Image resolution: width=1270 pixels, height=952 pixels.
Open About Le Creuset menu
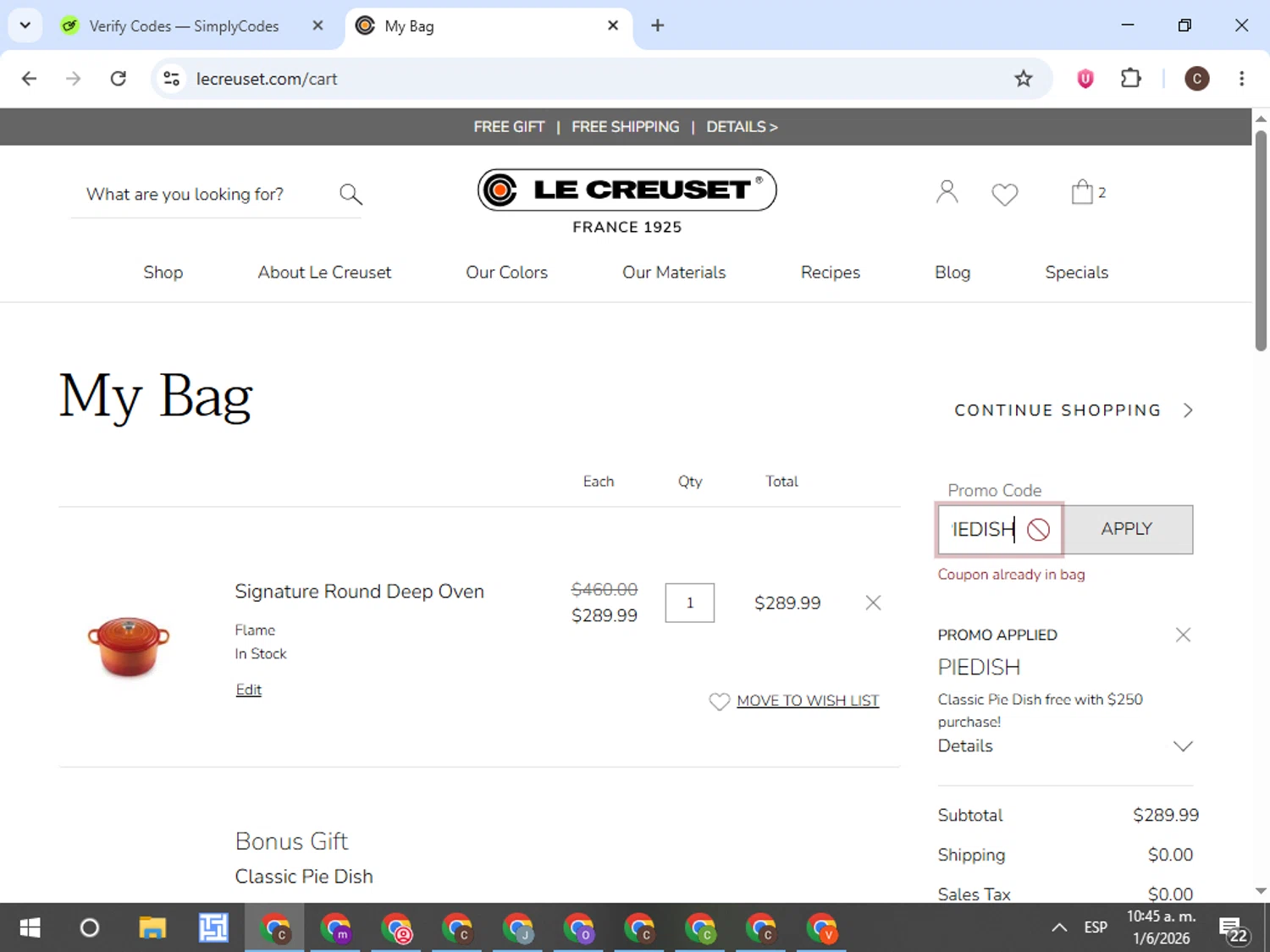[324, 272]
